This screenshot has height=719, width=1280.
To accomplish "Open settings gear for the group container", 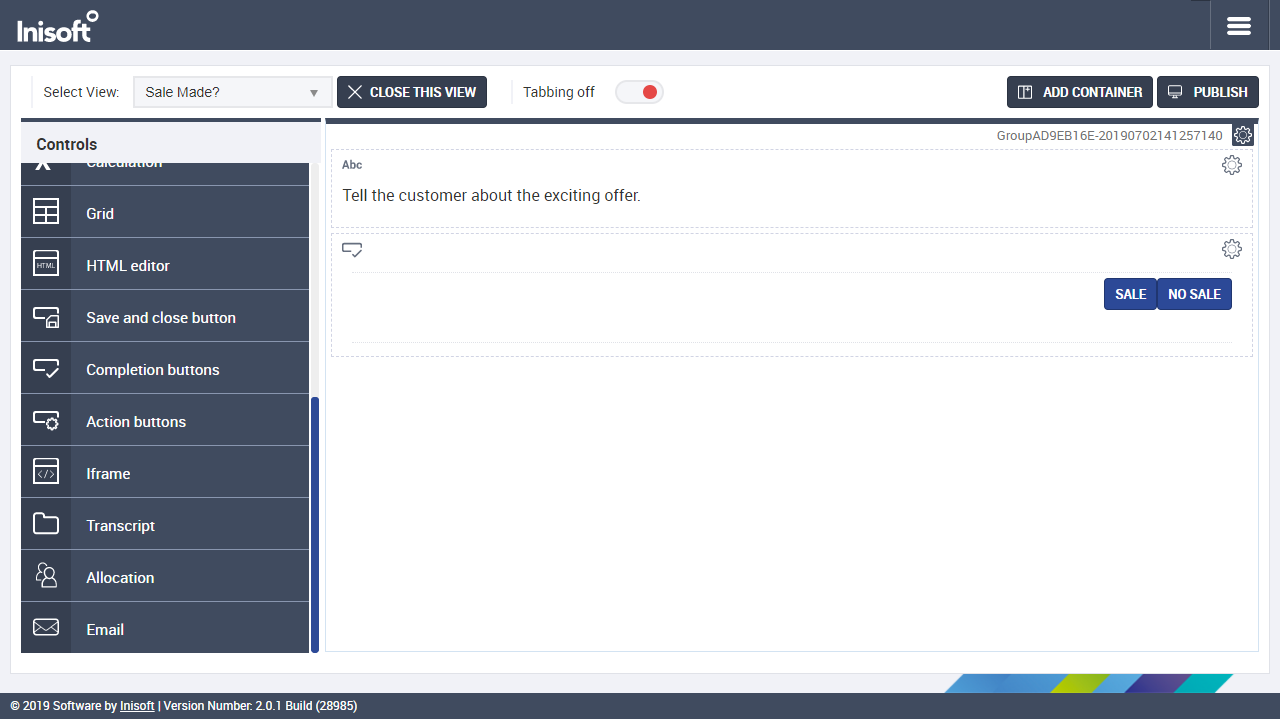I will [1243, 135].
